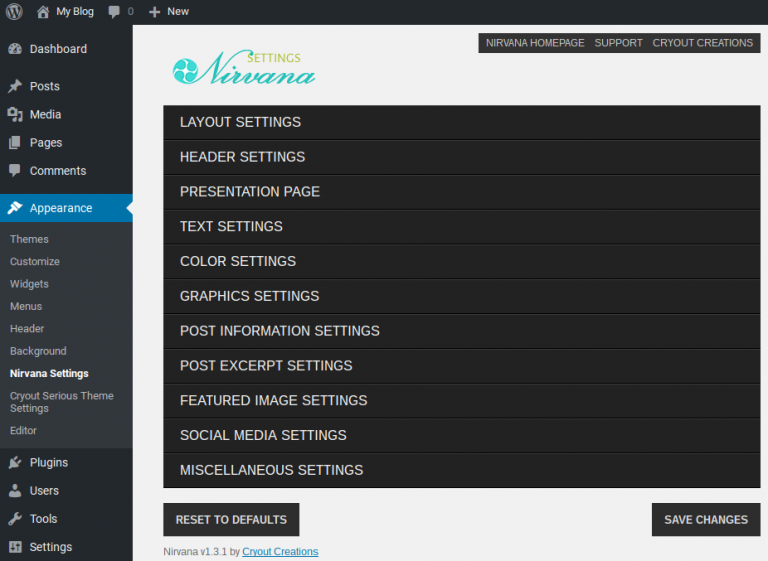Expand the Color Settings accordion

[461, 261]
